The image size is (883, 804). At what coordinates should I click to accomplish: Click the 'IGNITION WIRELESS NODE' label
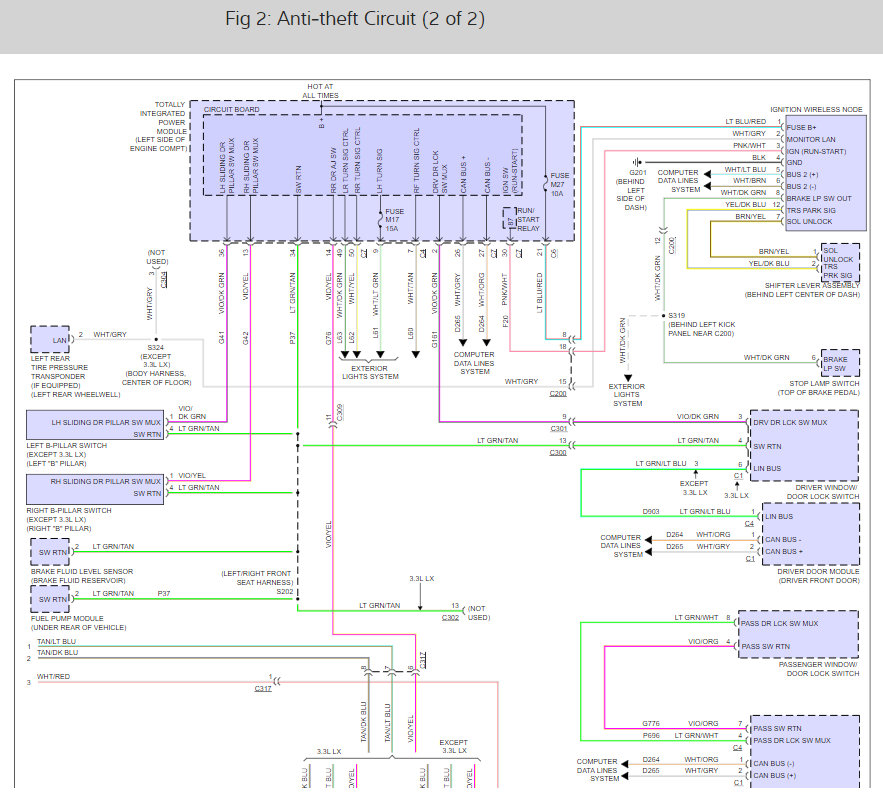click(x=816, y=109)
